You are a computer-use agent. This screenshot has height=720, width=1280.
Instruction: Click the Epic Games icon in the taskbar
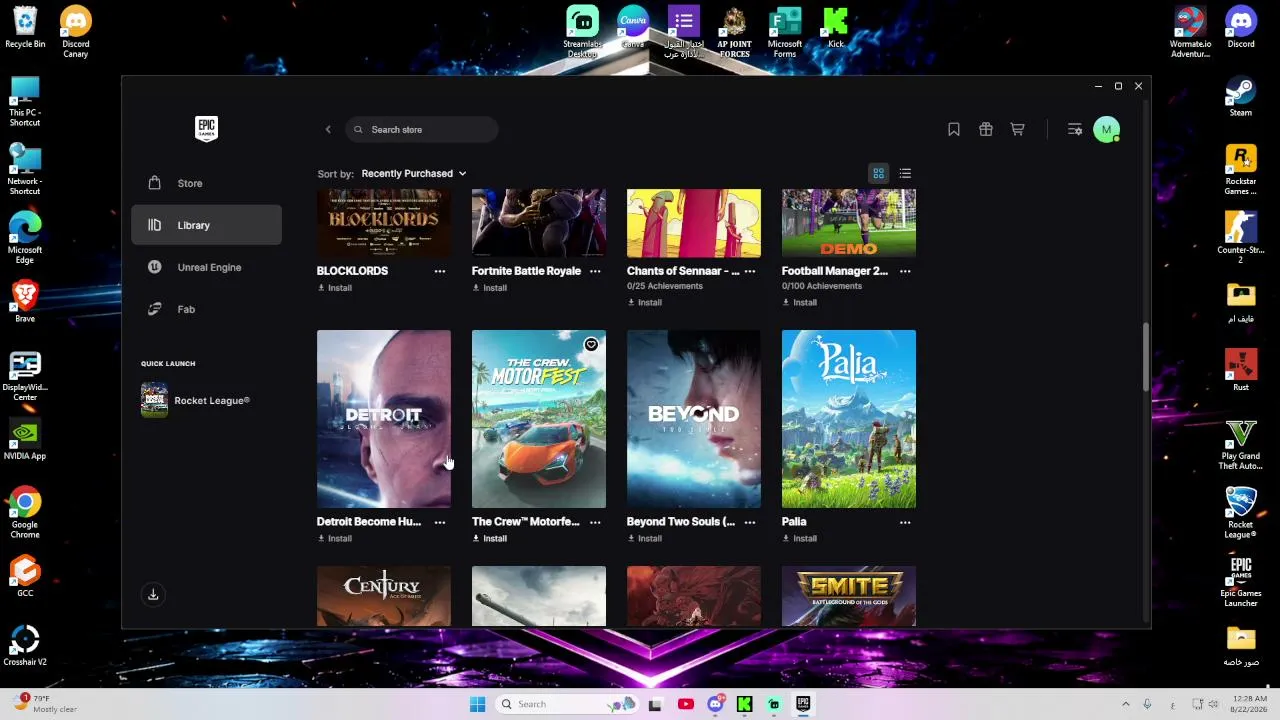pyautogui.click(x=802, y=704)
